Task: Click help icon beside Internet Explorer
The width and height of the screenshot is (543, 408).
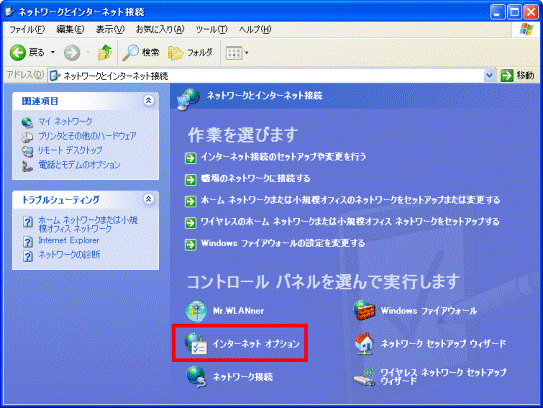Action: click(28, 241)
